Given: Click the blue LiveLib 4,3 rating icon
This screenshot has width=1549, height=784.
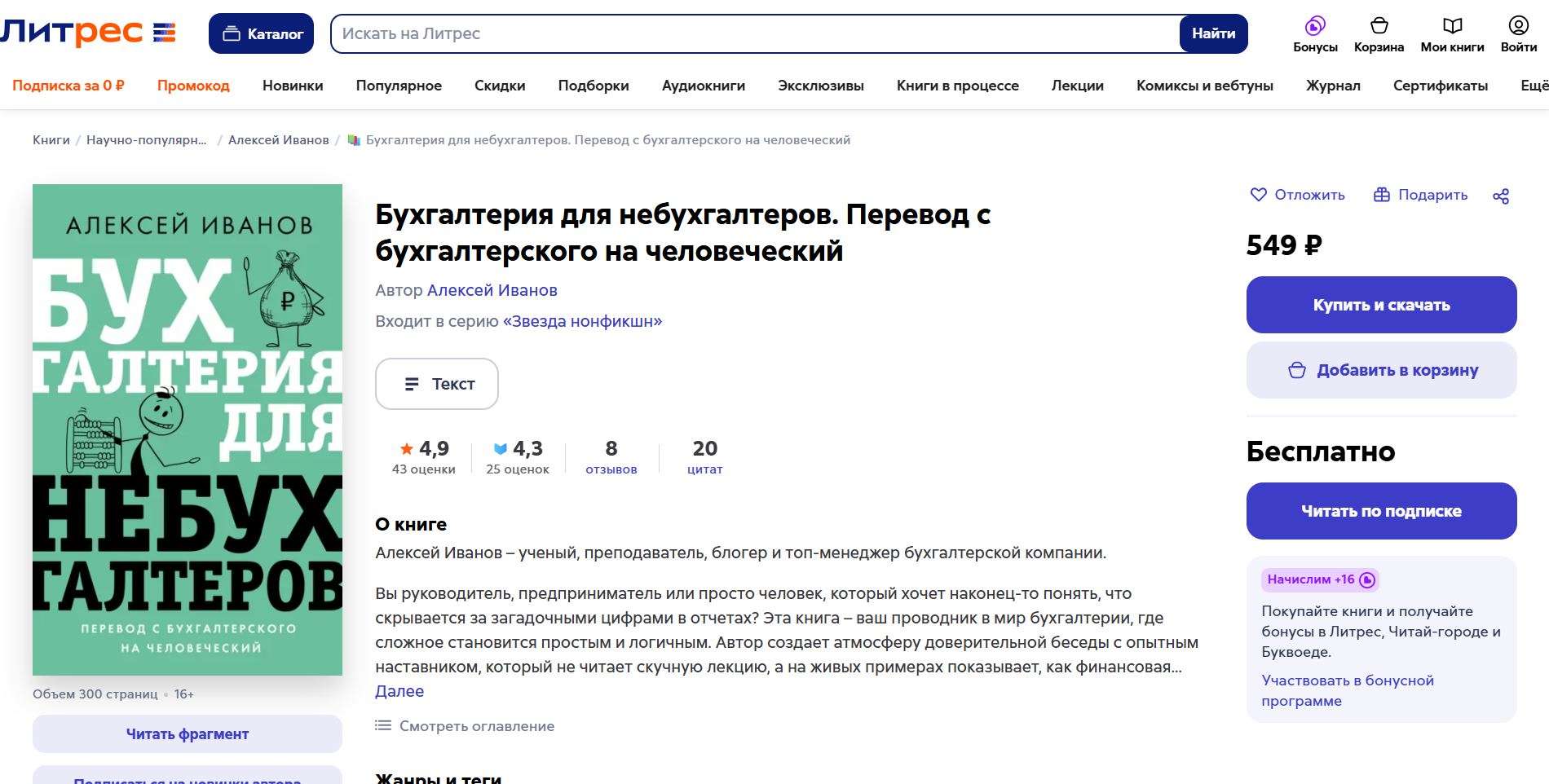Looking at the screenshot, I should [x=501, y=448].
